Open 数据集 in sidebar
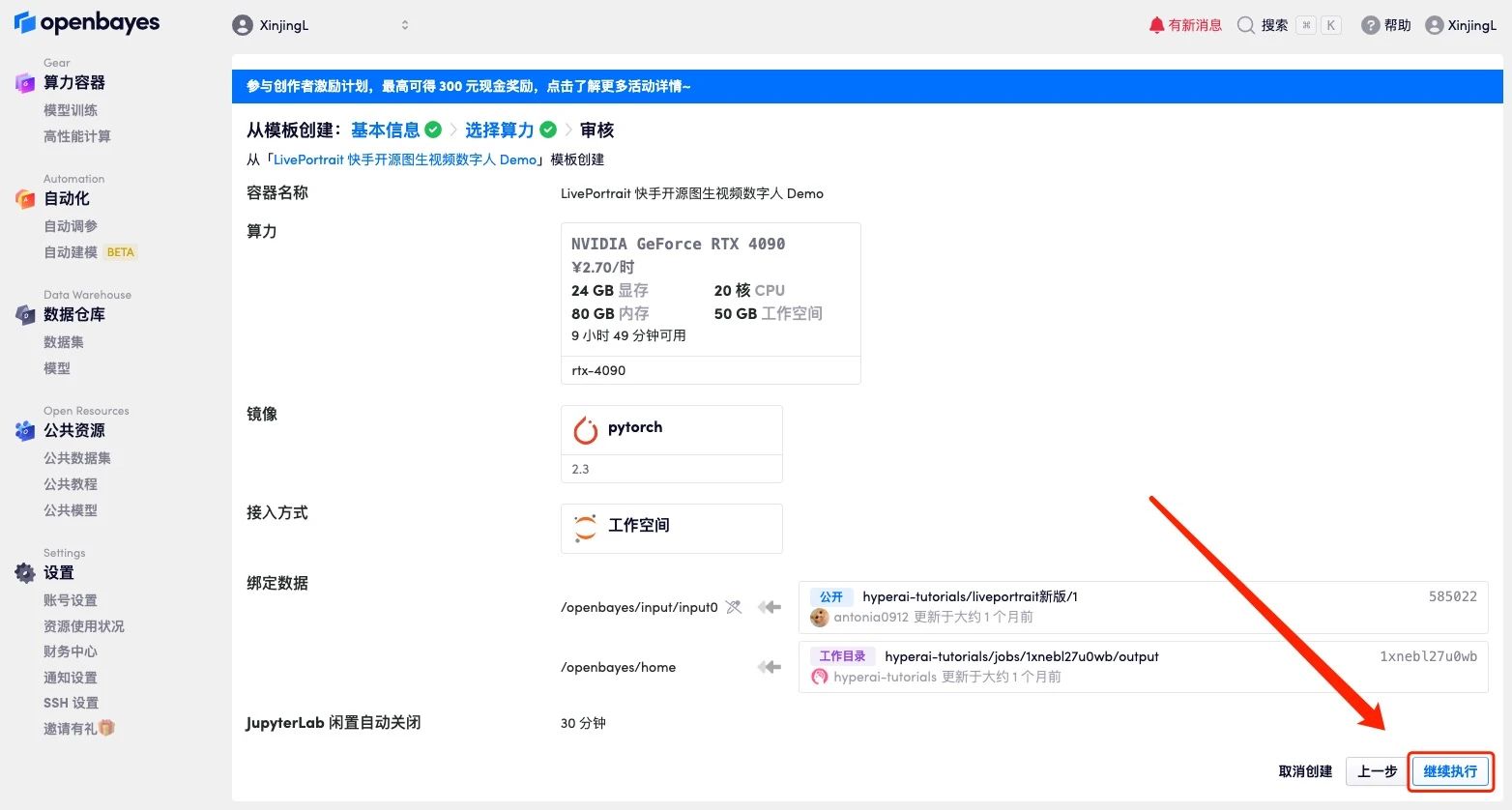1512x810 pixels. tap(64, 342)
